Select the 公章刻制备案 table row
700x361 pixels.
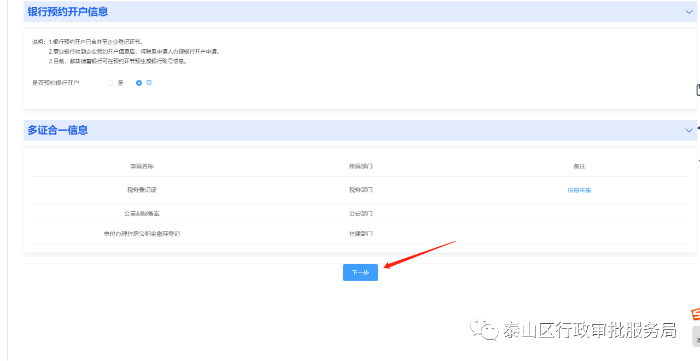[x=360, y=214]
